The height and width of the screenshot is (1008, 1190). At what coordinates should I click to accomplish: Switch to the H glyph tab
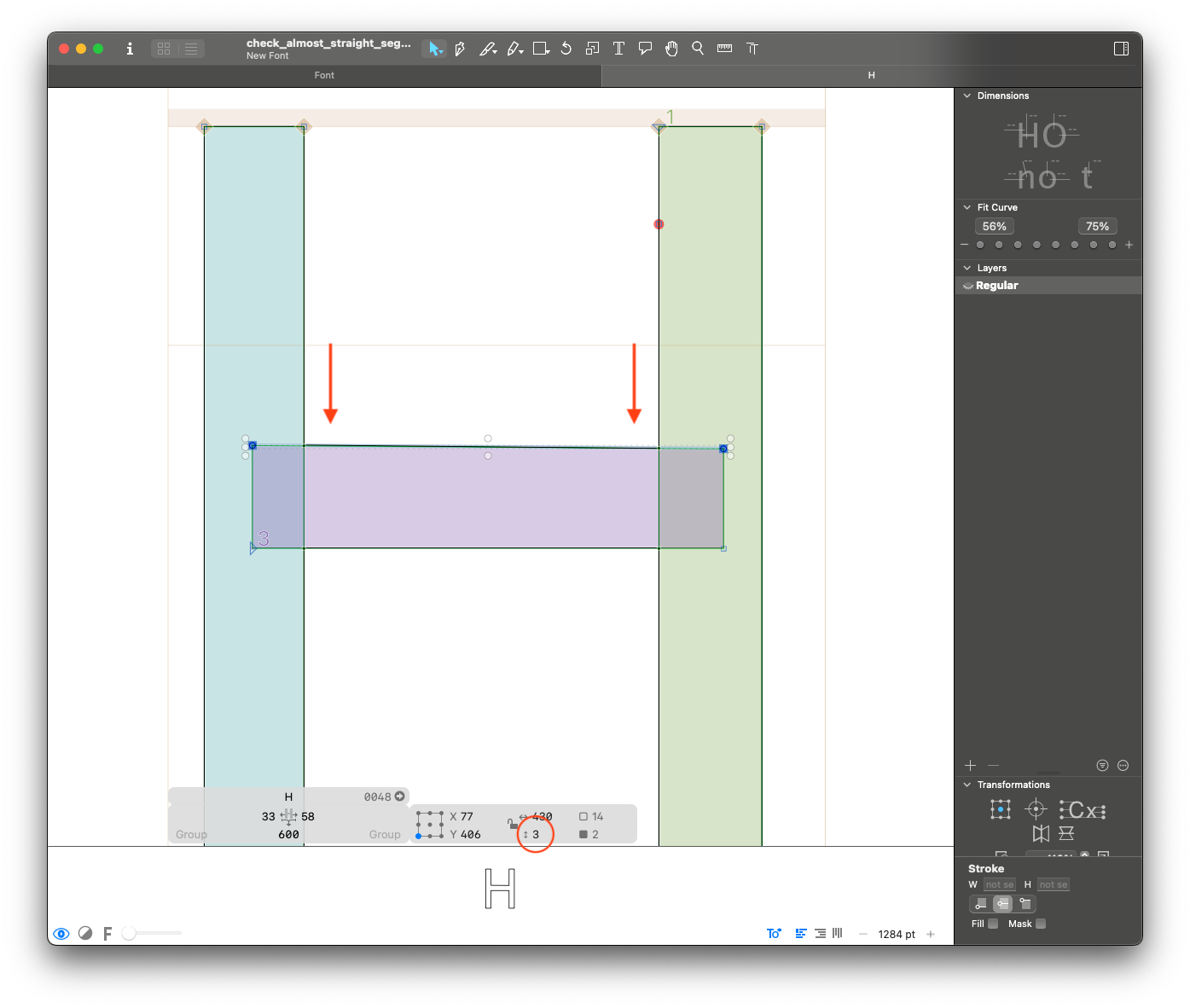(871, 75)
